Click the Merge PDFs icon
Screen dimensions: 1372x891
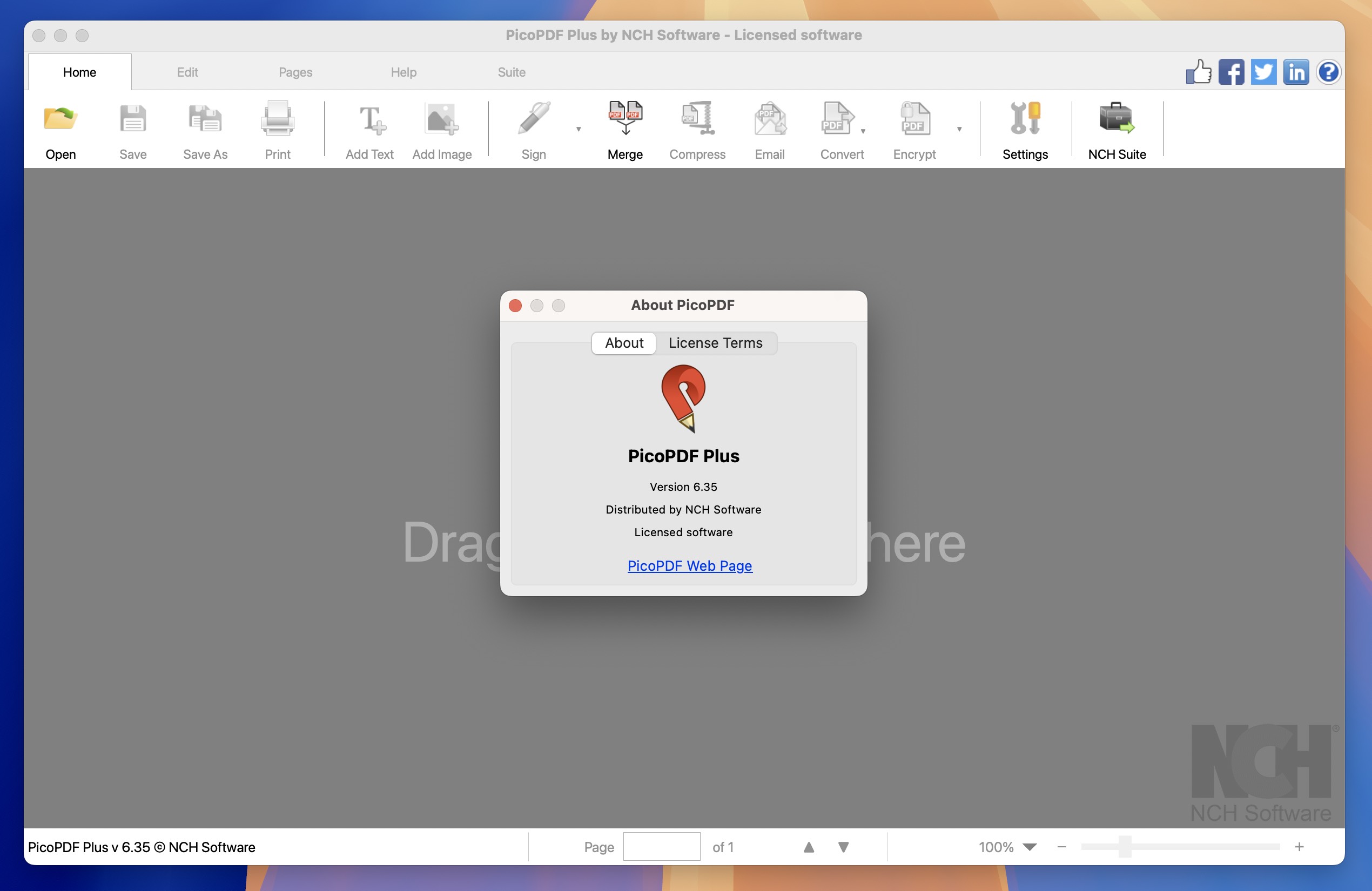pyautogui.click(x=626, y=118)
